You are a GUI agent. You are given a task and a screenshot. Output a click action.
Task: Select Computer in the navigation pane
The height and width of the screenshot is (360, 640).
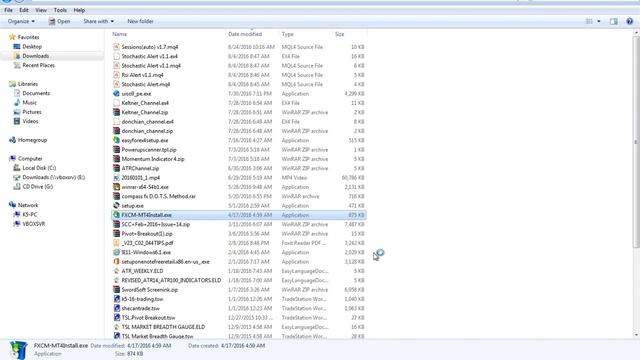(30, 158)
